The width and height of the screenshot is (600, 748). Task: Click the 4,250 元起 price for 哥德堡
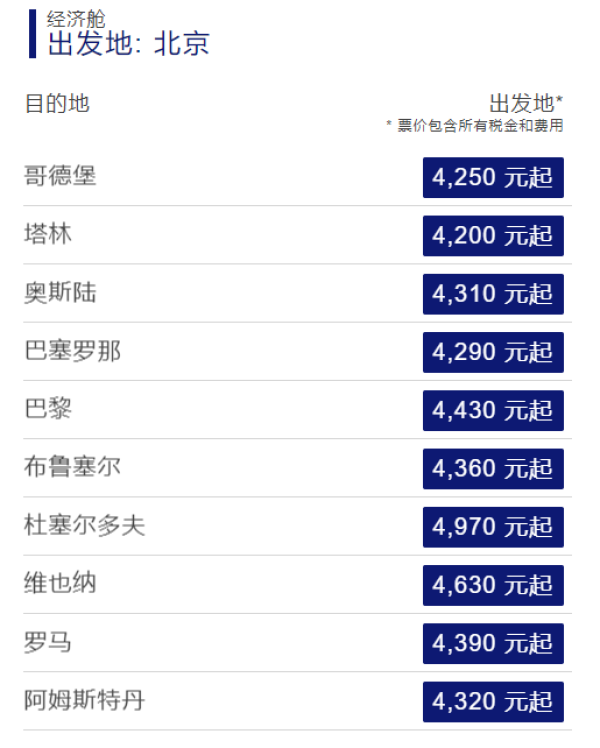click(x=493, y=177)
